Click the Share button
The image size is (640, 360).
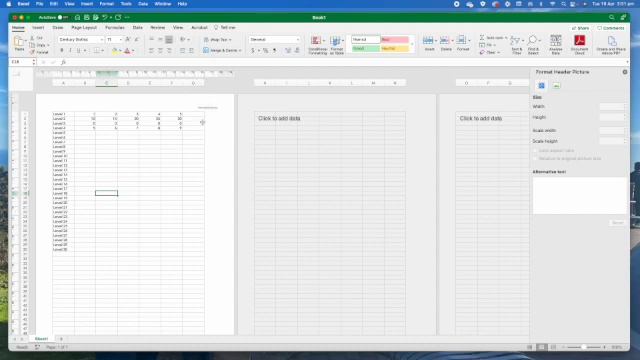tap(580, 28)
